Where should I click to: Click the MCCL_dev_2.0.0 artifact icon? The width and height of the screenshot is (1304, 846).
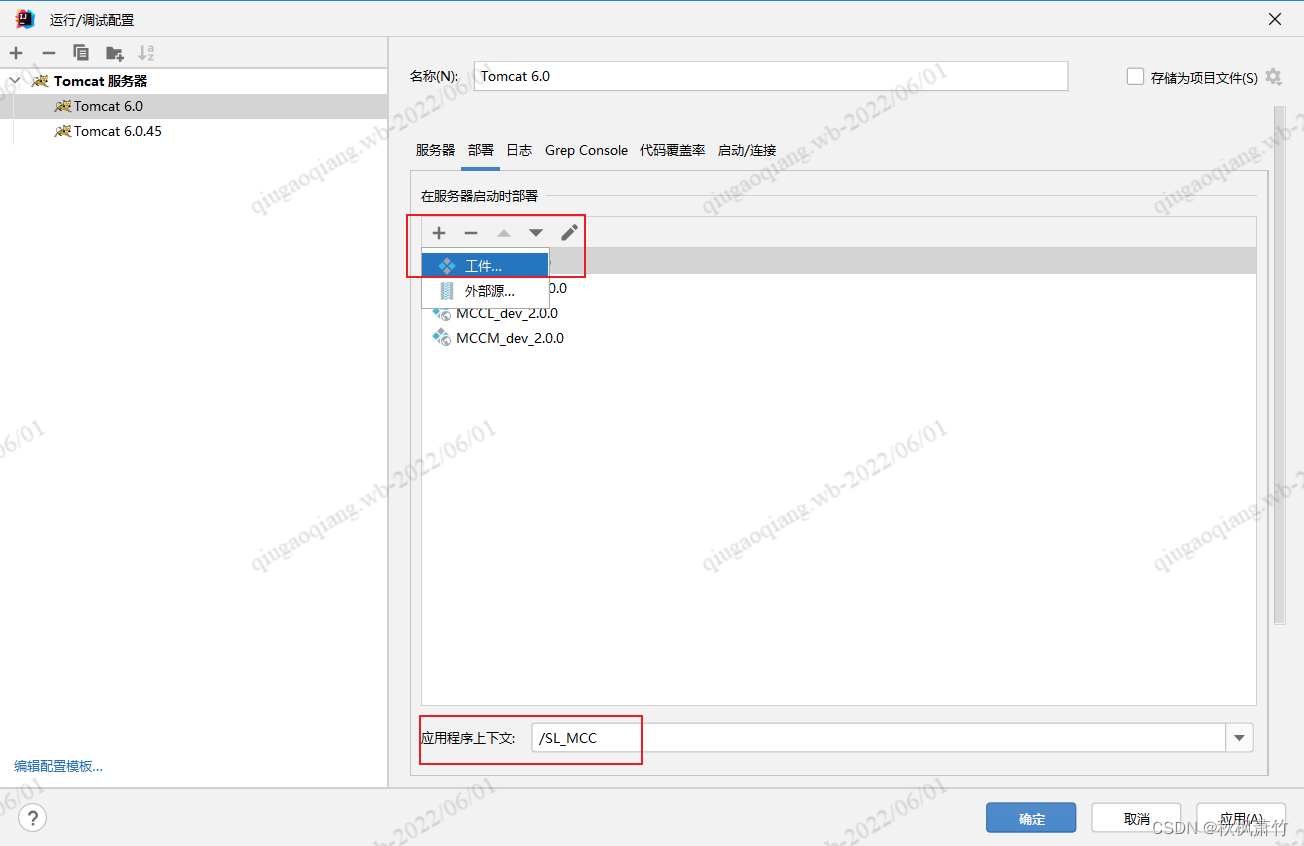(x=441, y=313)
